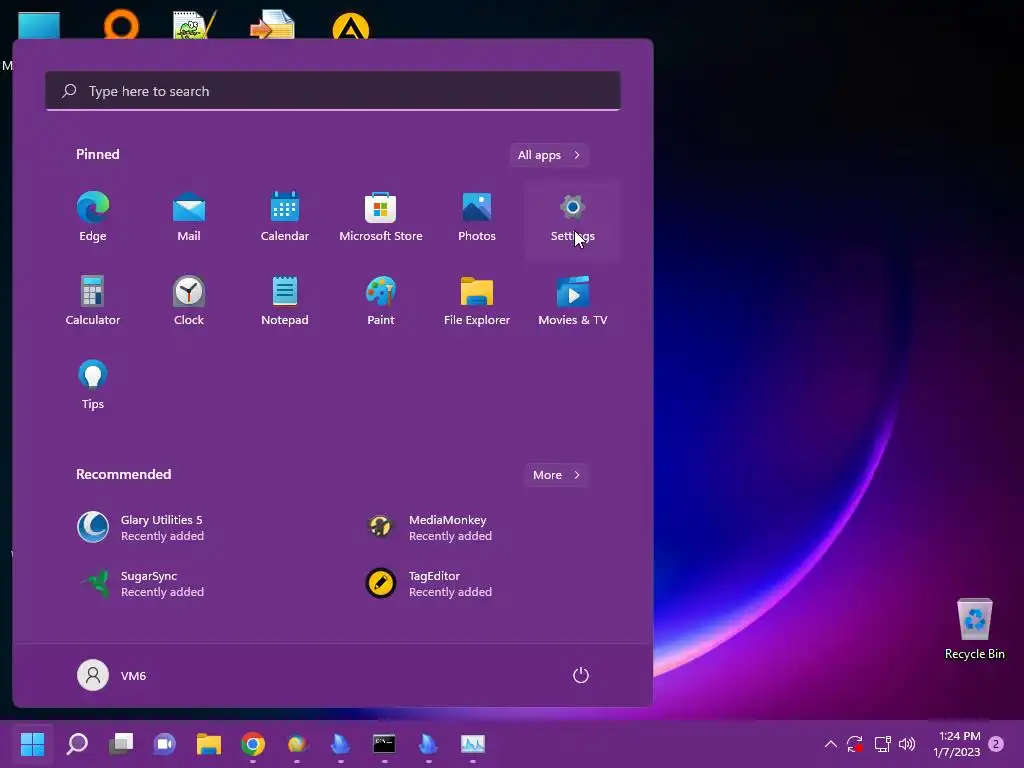
Task: Click the sync status tray icon
Action: (855, 744)
